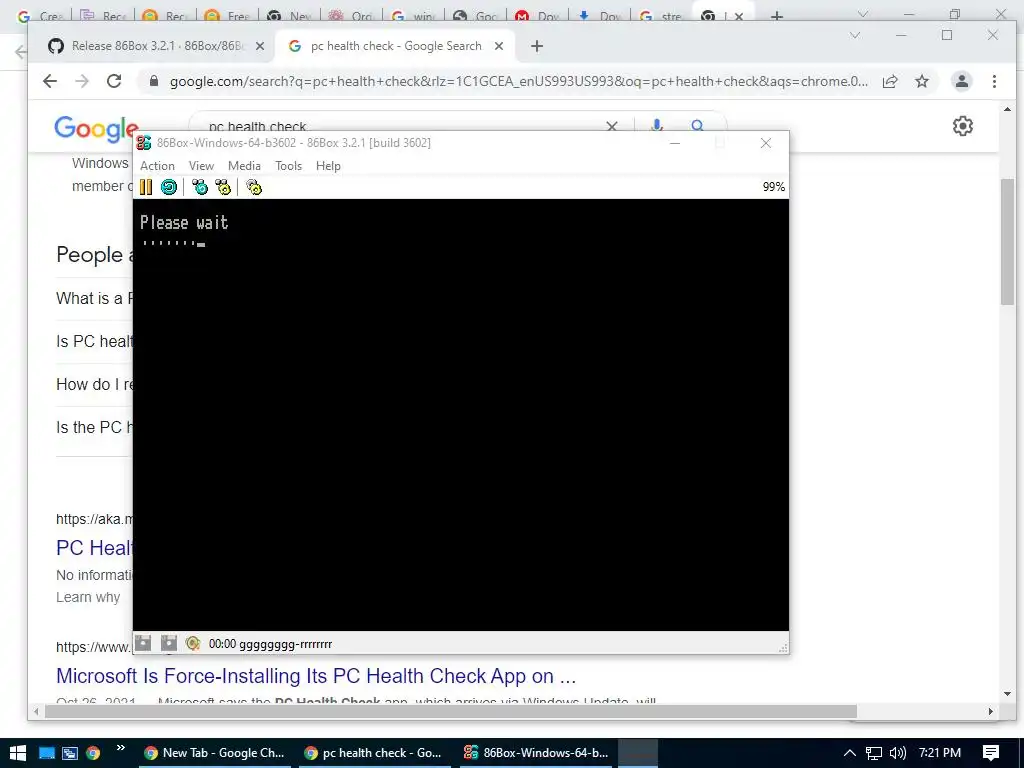The height and width of the screenshot is (768, 1024).
Task: Open the Help menu in 86Box
Action: (x=328, y=166)
